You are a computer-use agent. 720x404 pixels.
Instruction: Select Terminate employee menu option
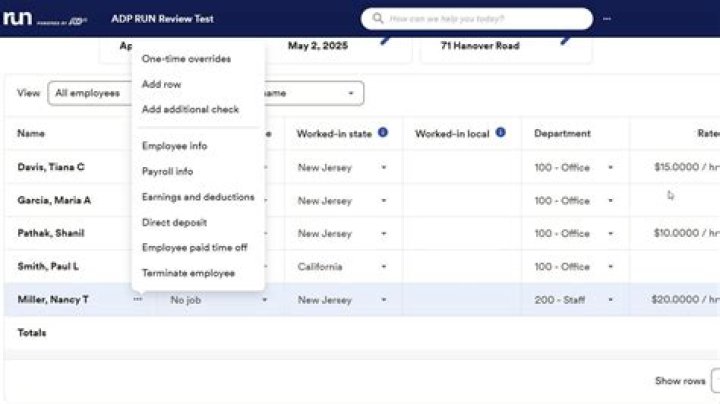pyautogui.click(x=188, y=273)
